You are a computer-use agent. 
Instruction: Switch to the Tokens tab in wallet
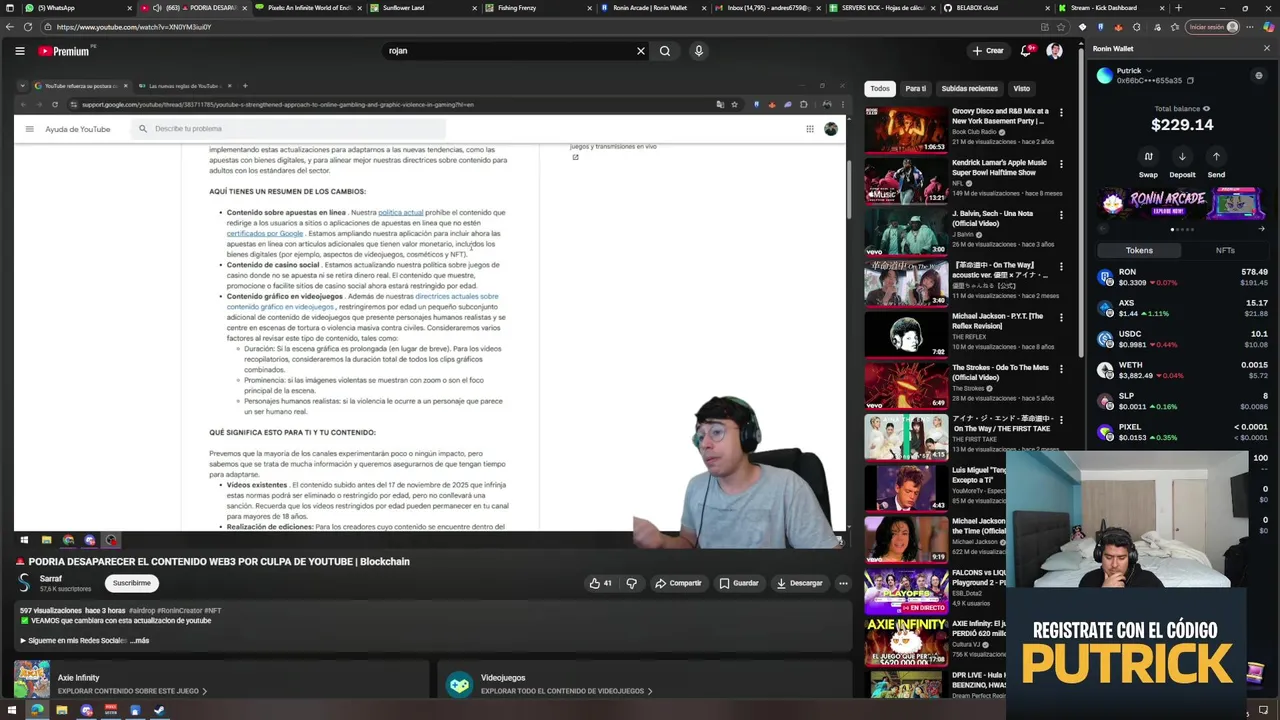click(x=1139, y=250)
